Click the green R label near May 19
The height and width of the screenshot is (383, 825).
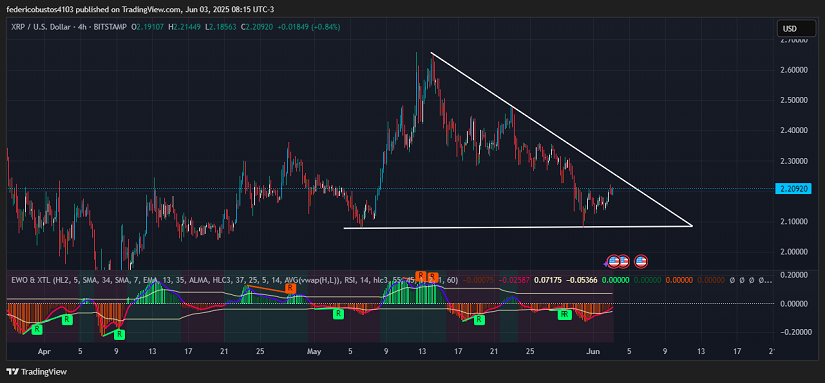[479, 319]
